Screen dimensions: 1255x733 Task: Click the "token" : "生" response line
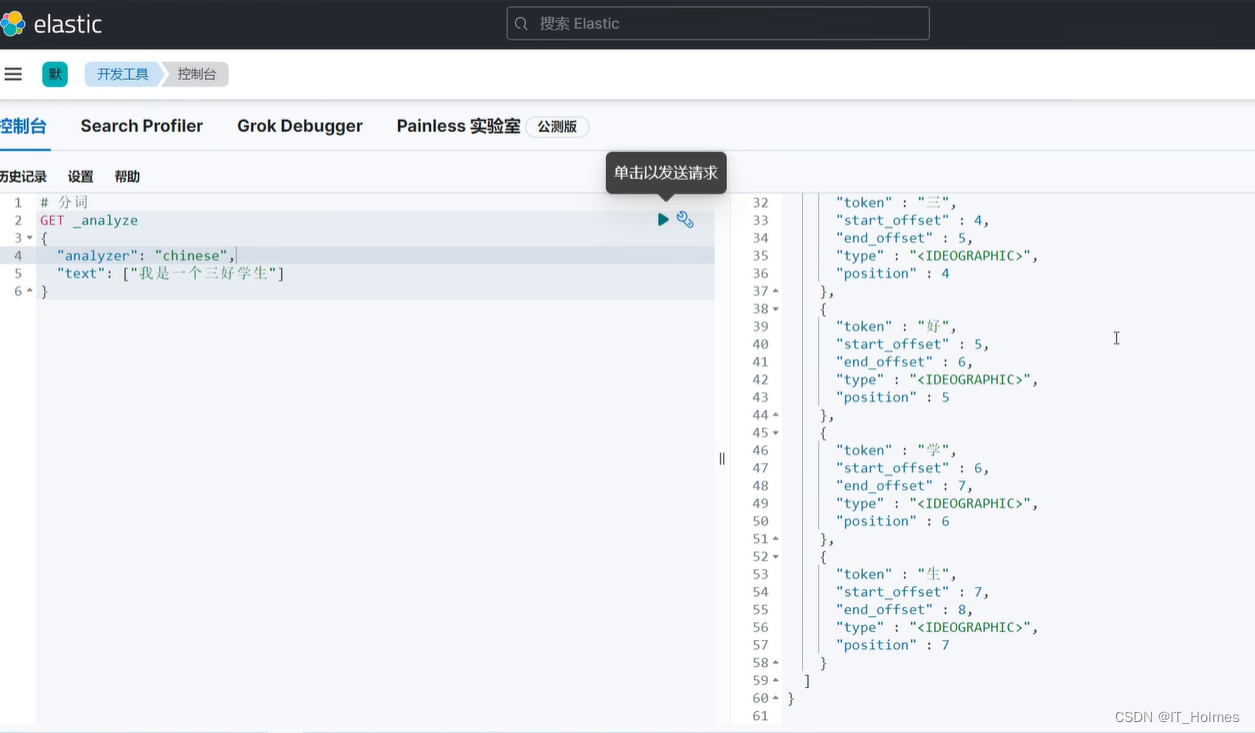896,574
